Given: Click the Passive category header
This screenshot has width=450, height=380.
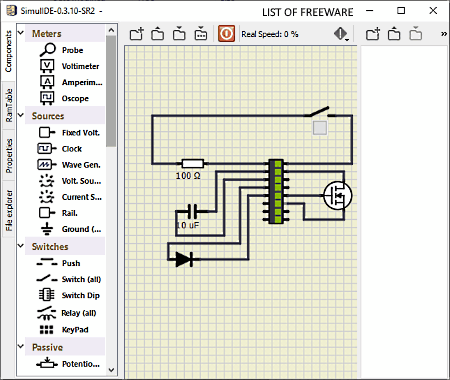Looking at the screenshot, I should [x=65, y=347].
